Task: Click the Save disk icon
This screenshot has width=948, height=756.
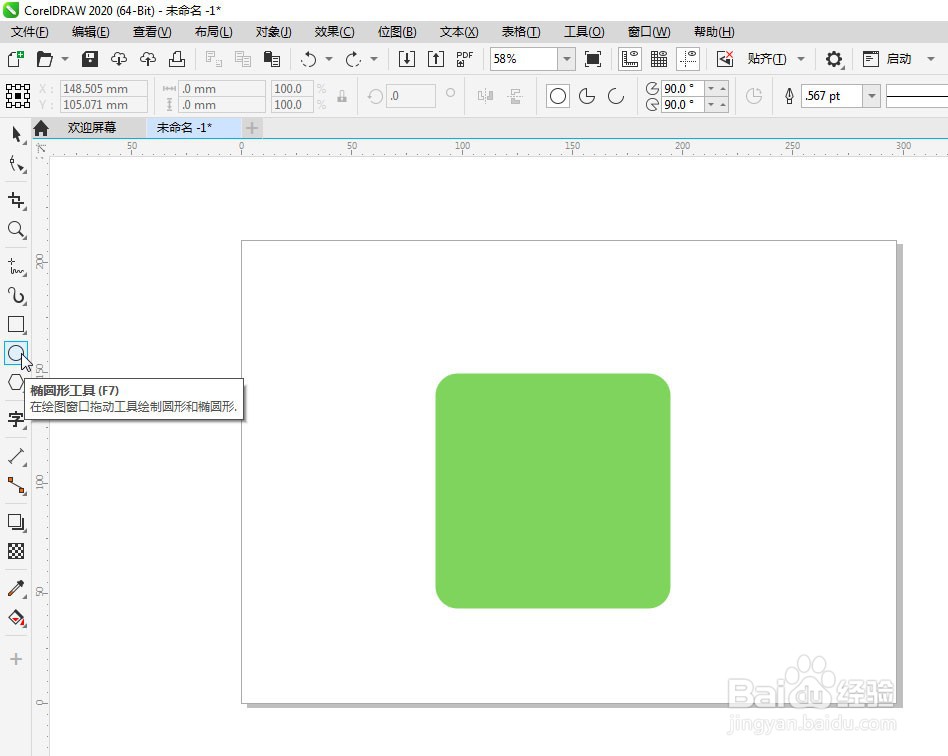Action: (x=90, y=59)
